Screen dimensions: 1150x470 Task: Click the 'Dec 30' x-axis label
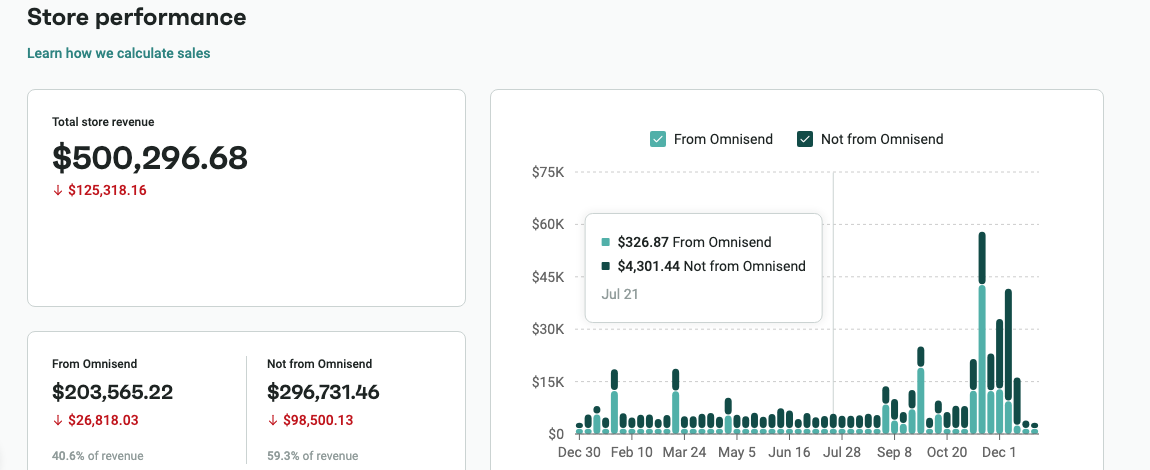[579, 452]
